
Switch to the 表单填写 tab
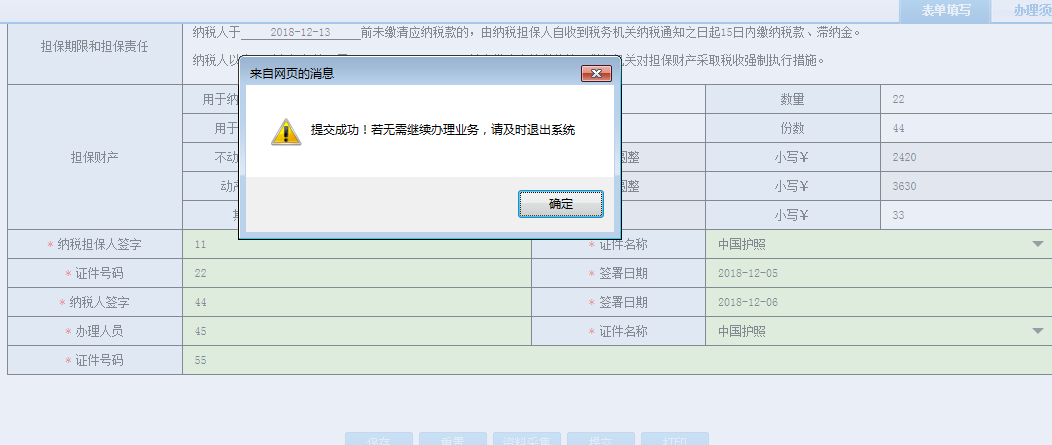pos(947,11)
